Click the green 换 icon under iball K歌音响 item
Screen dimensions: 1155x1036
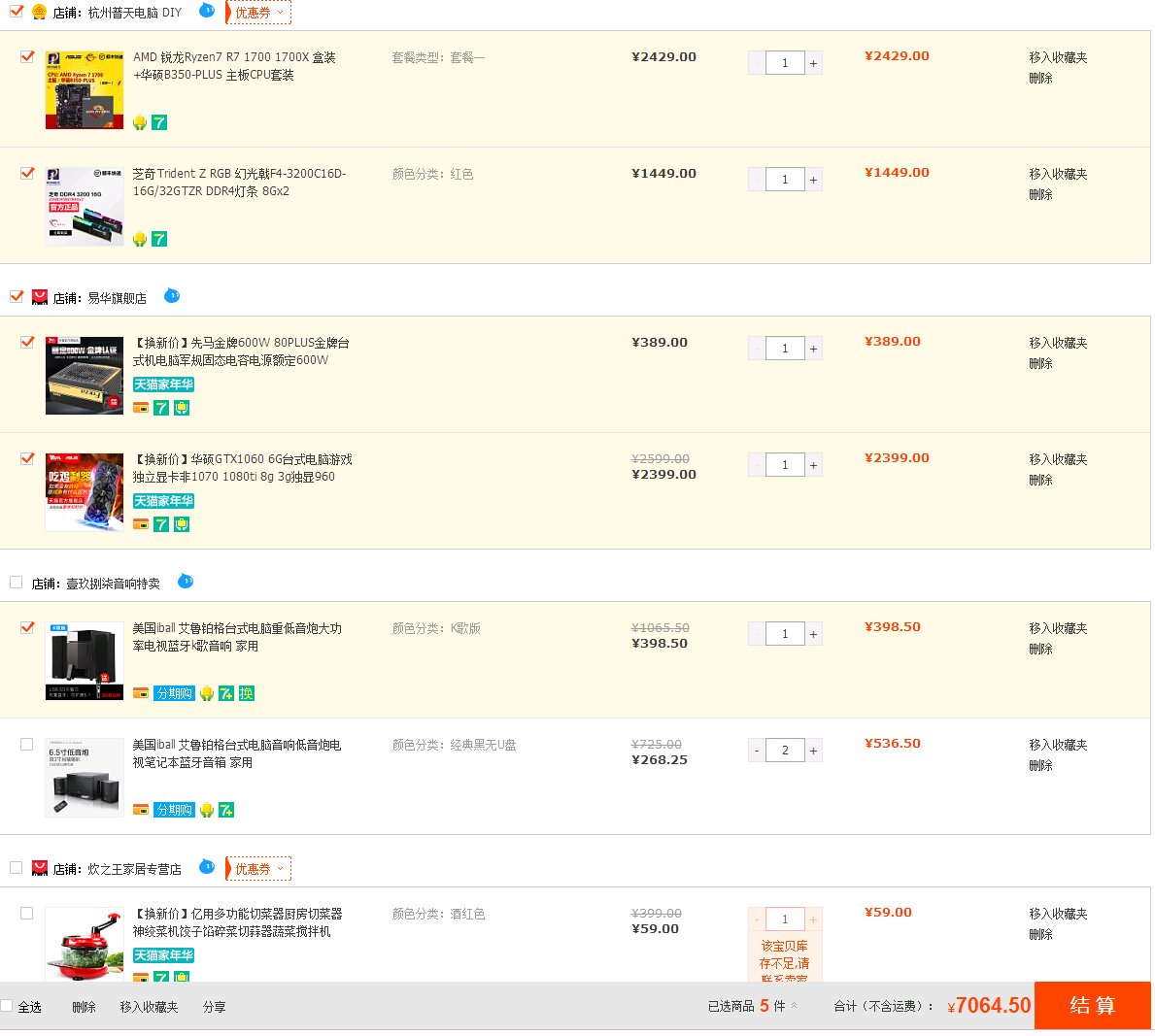click(x=247, y=693)
